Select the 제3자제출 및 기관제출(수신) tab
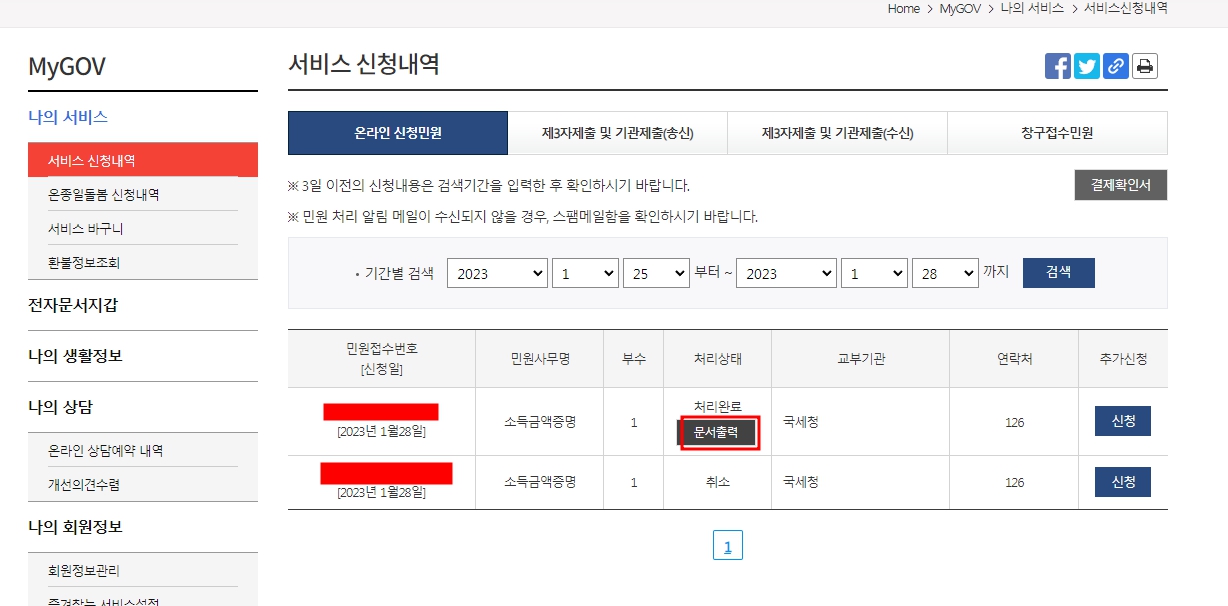The height and width of the screenshot is (606, 1228). [x=837, y=132]
